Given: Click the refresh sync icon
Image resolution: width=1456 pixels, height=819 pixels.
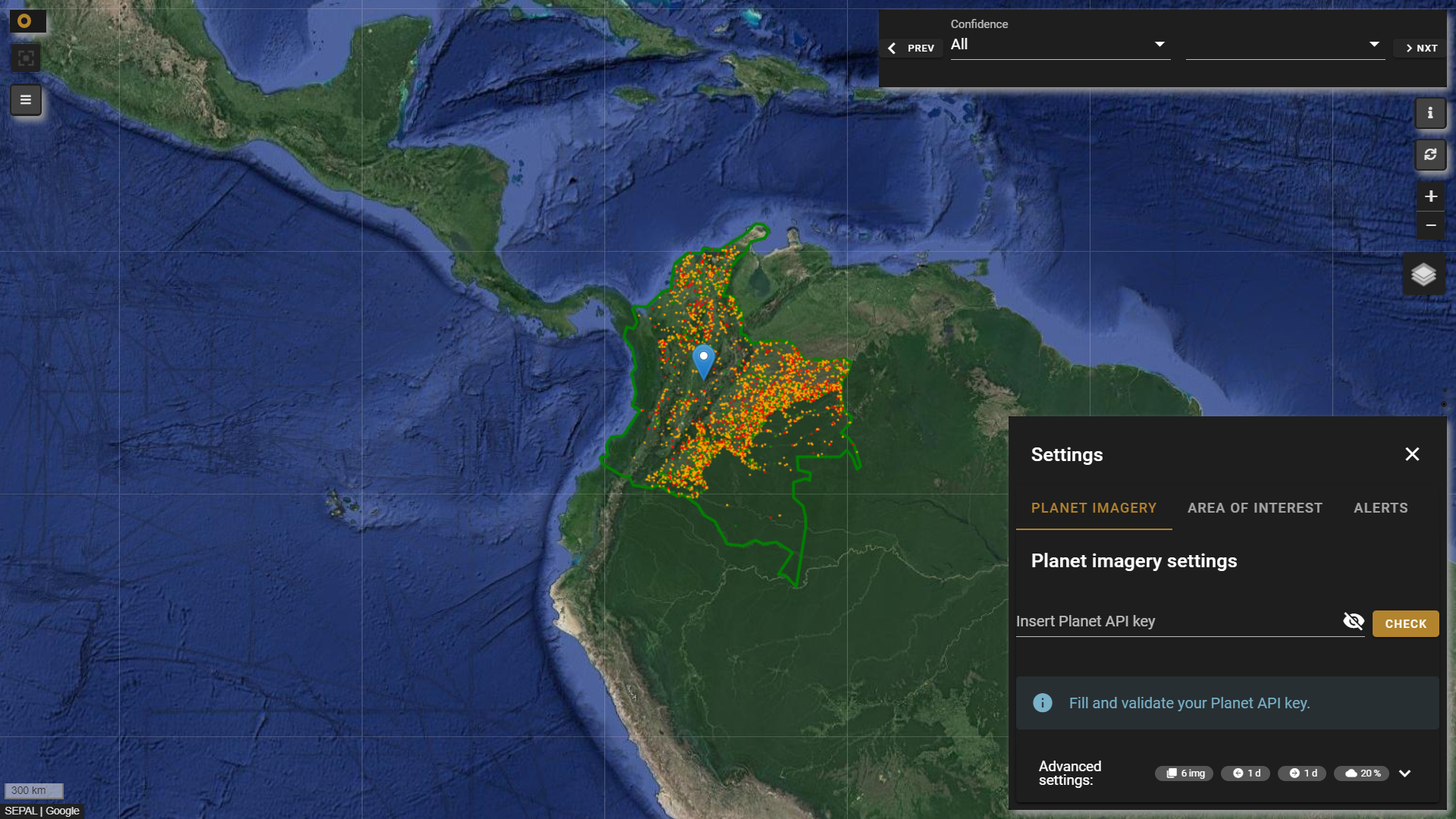Looking at the screenshot, I should tap(1430, 155).
